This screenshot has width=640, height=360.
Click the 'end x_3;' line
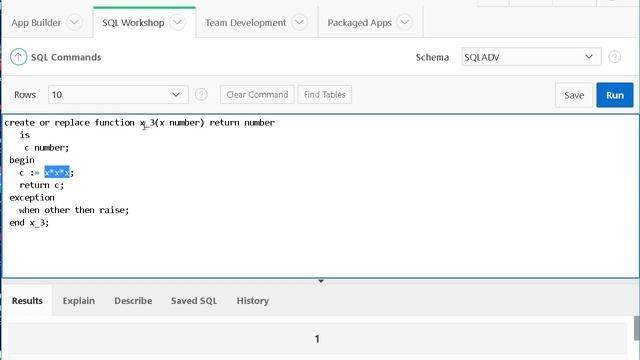pyautogui.click(x=29, y=223)
